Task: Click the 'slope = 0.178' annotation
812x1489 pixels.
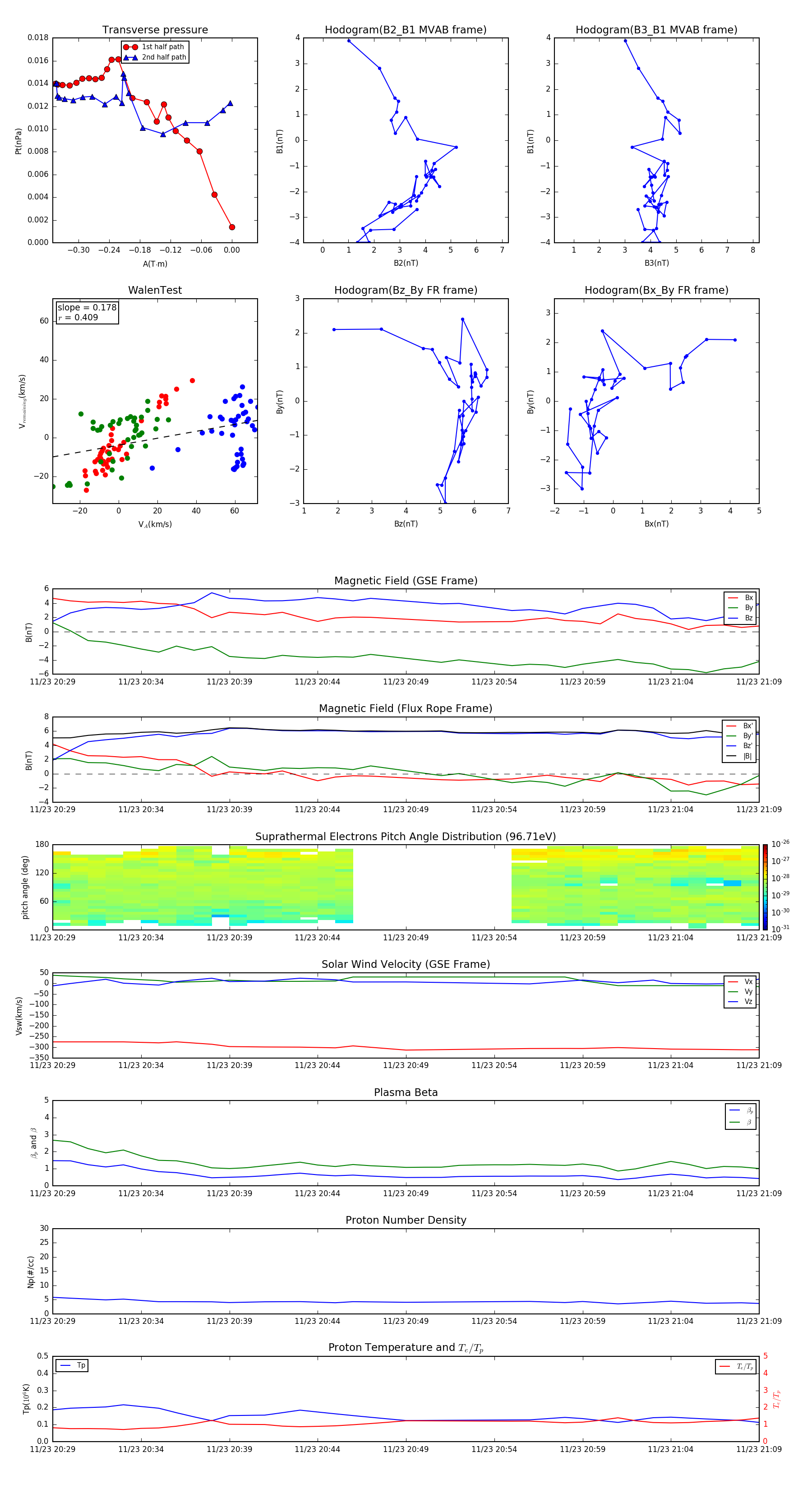Action: tap(87, 308)
